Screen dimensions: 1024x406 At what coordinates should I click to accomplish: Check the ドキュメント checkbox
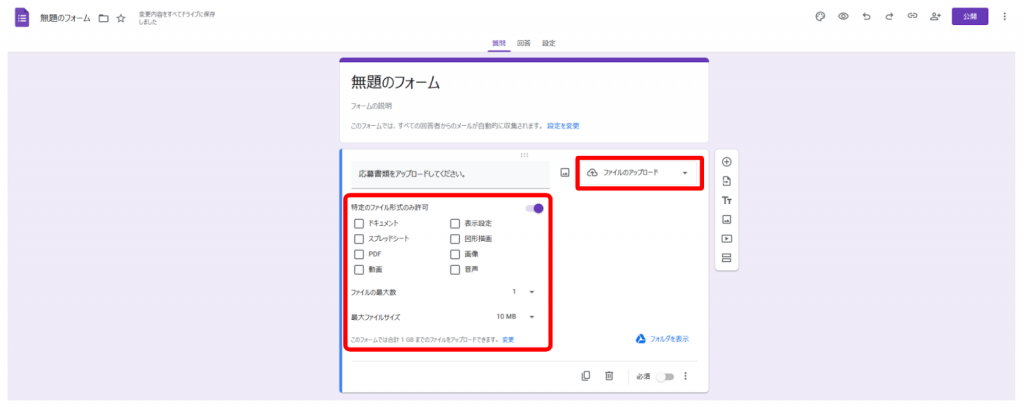click(359, 223)
